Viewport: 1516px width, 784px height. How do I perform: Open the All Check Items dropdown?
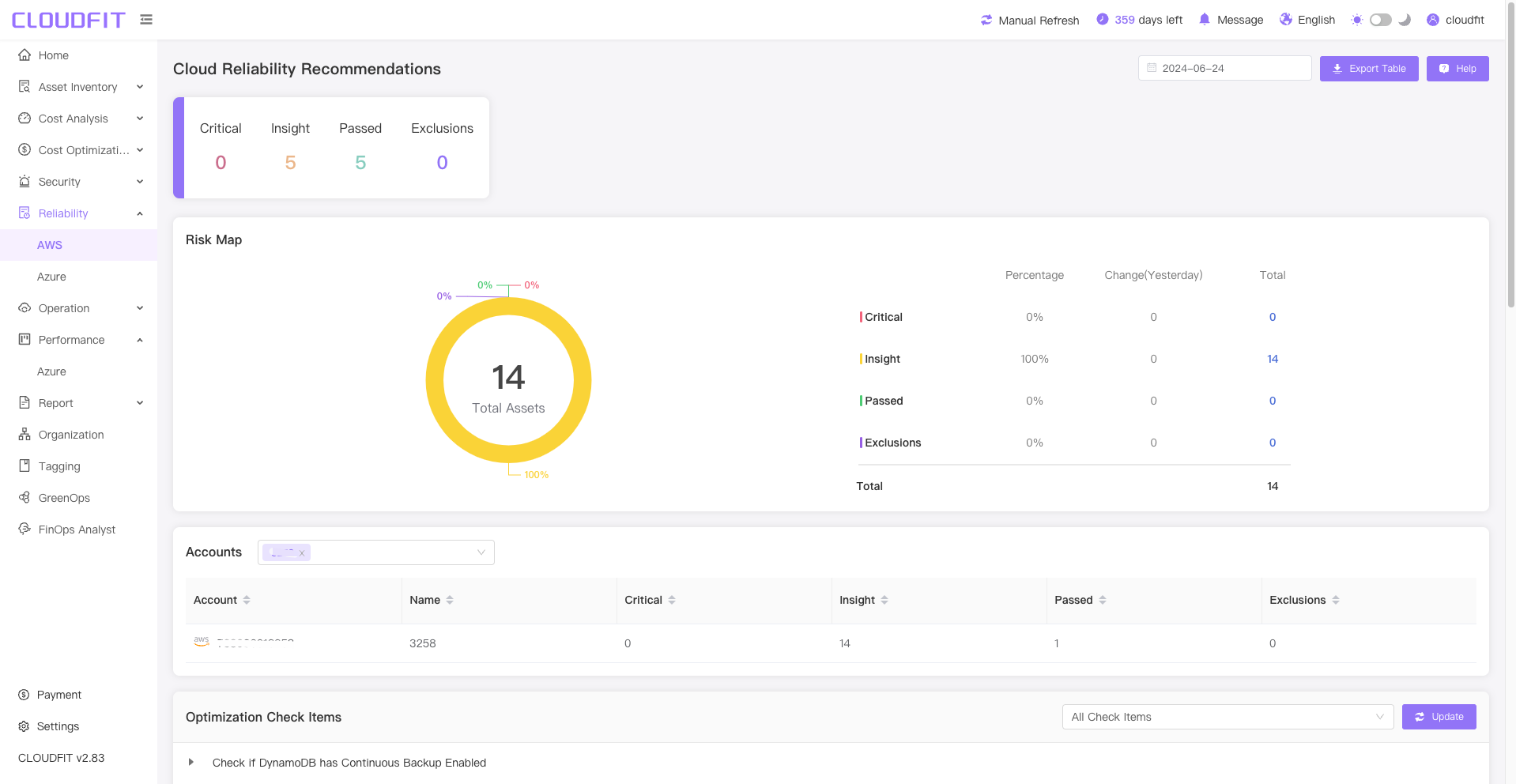(1228, 717)
